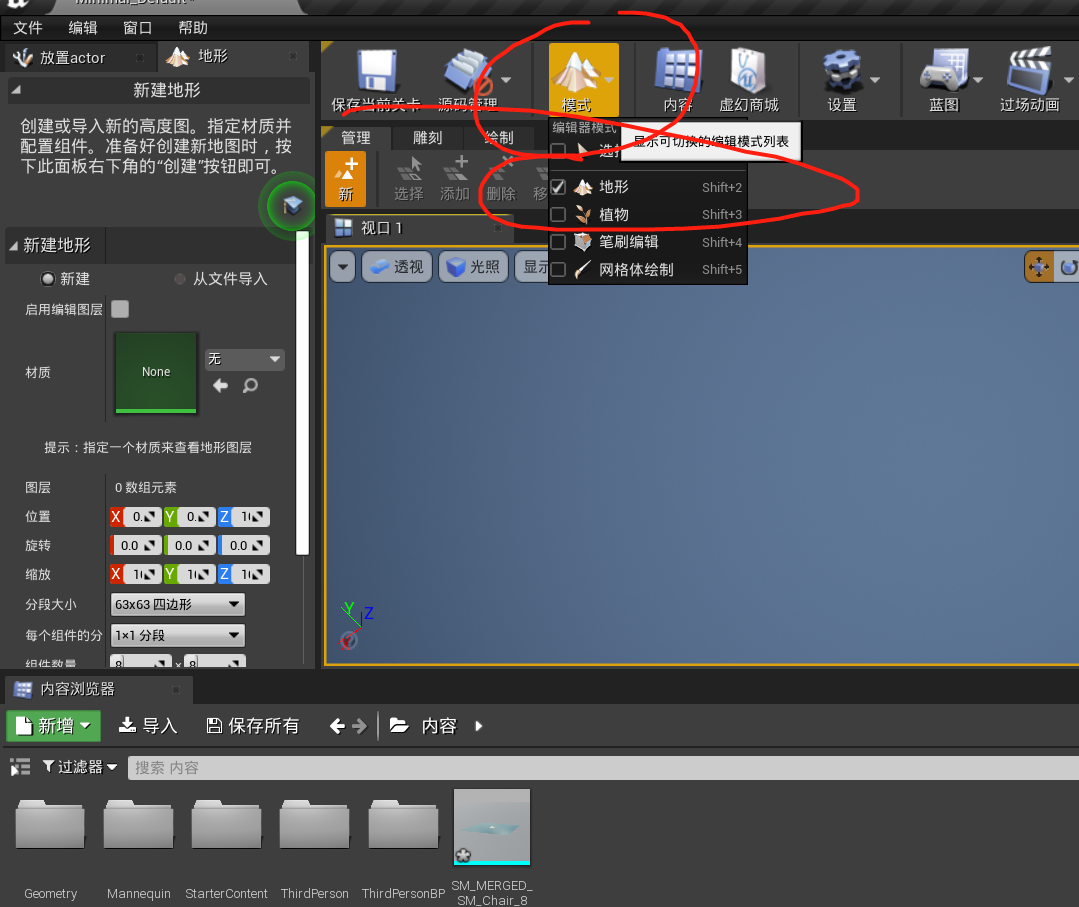1079x907 pixels.
Task: Click the Modes (模式) mountain icon
Action: [x=577, y=72]
